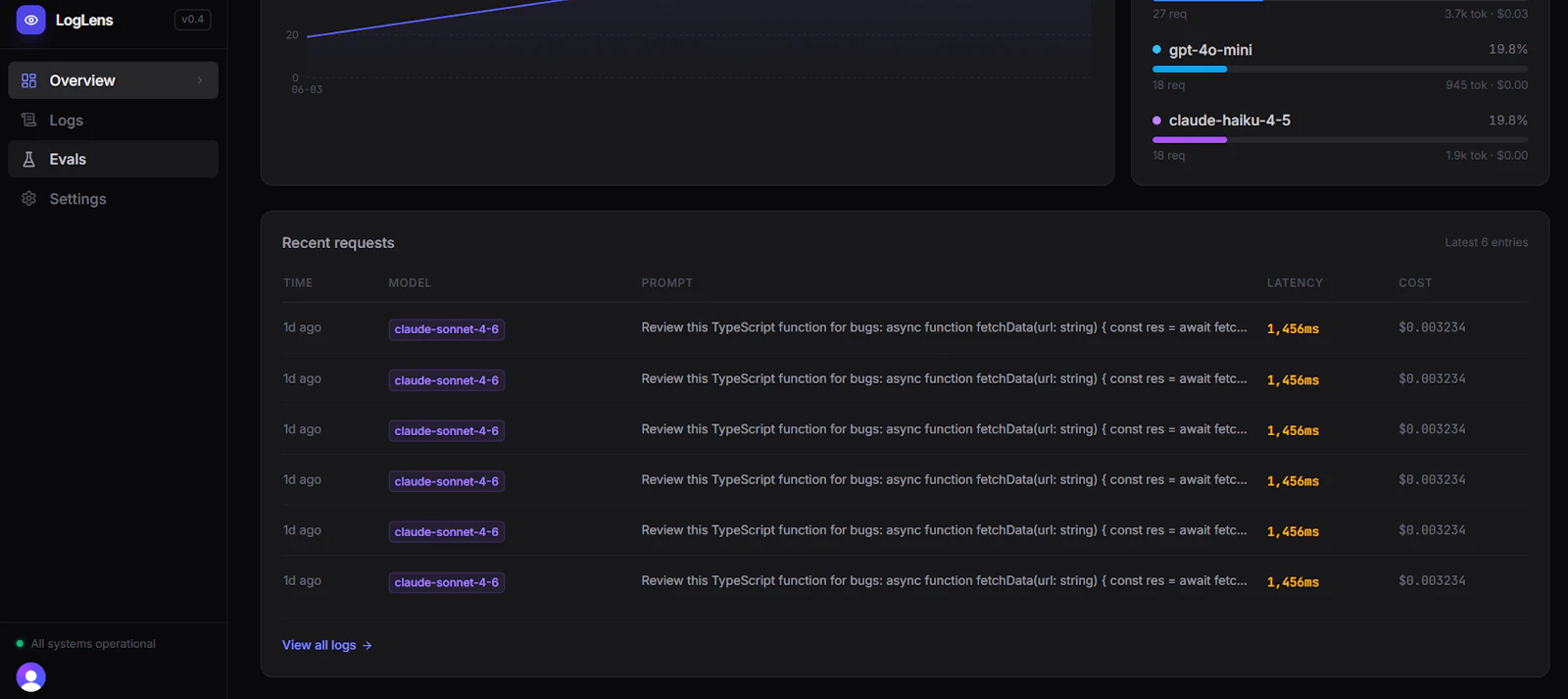Open the Overview dashboard icon
Image resolution: width=1568 pixels, height=699 pixels.
(29, 80)
